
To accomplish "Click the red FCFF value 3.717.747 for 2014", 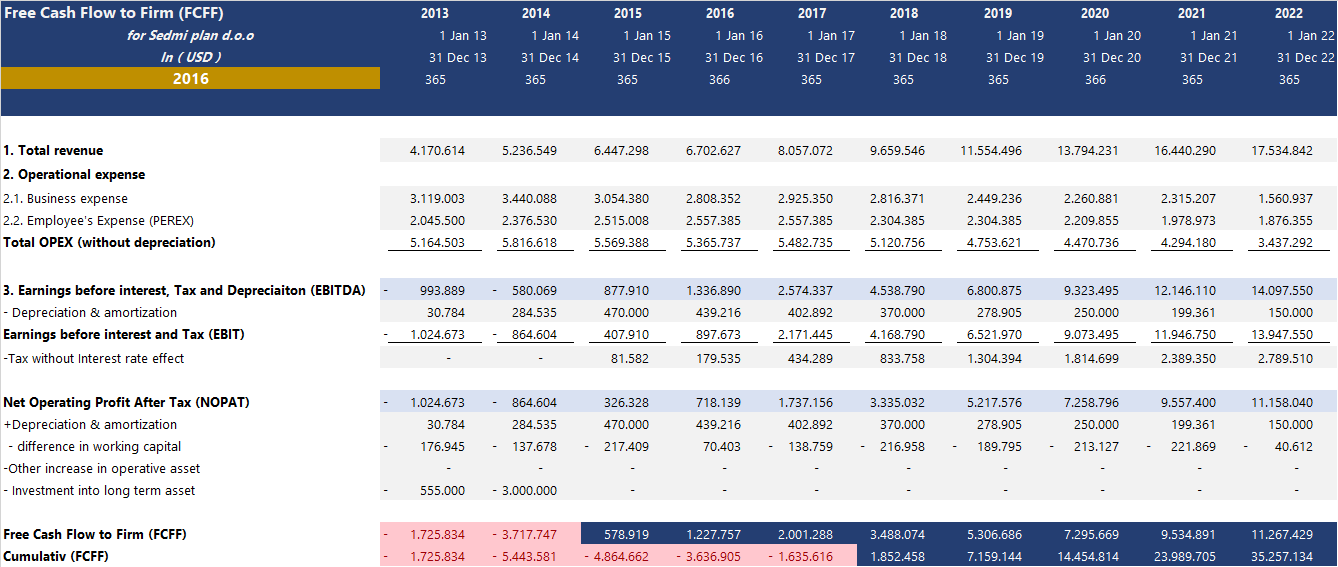I will coord(528,535).
